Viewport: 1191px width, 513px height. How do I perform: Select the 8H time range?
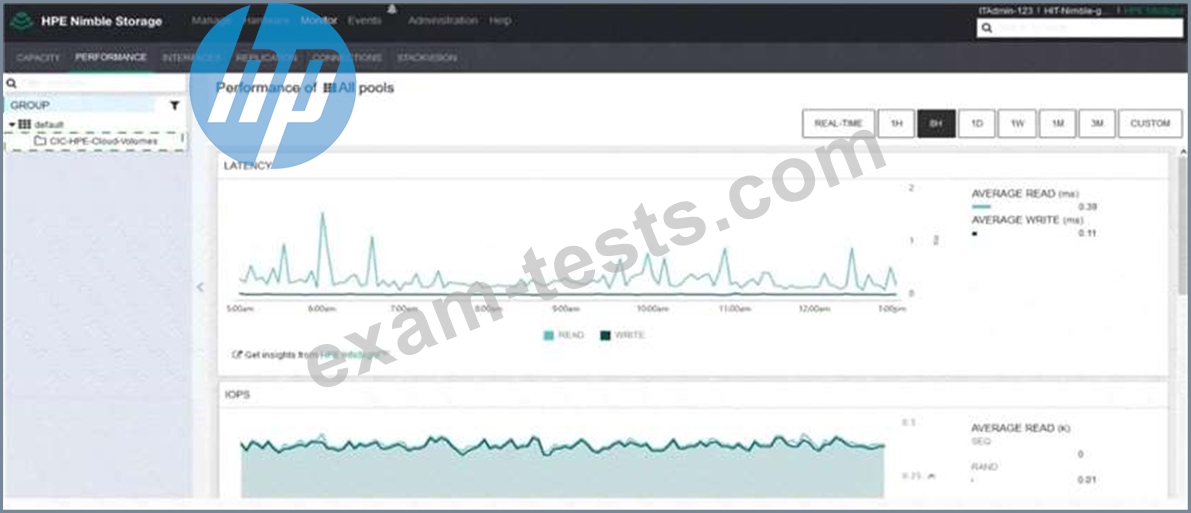coord(937,123)
